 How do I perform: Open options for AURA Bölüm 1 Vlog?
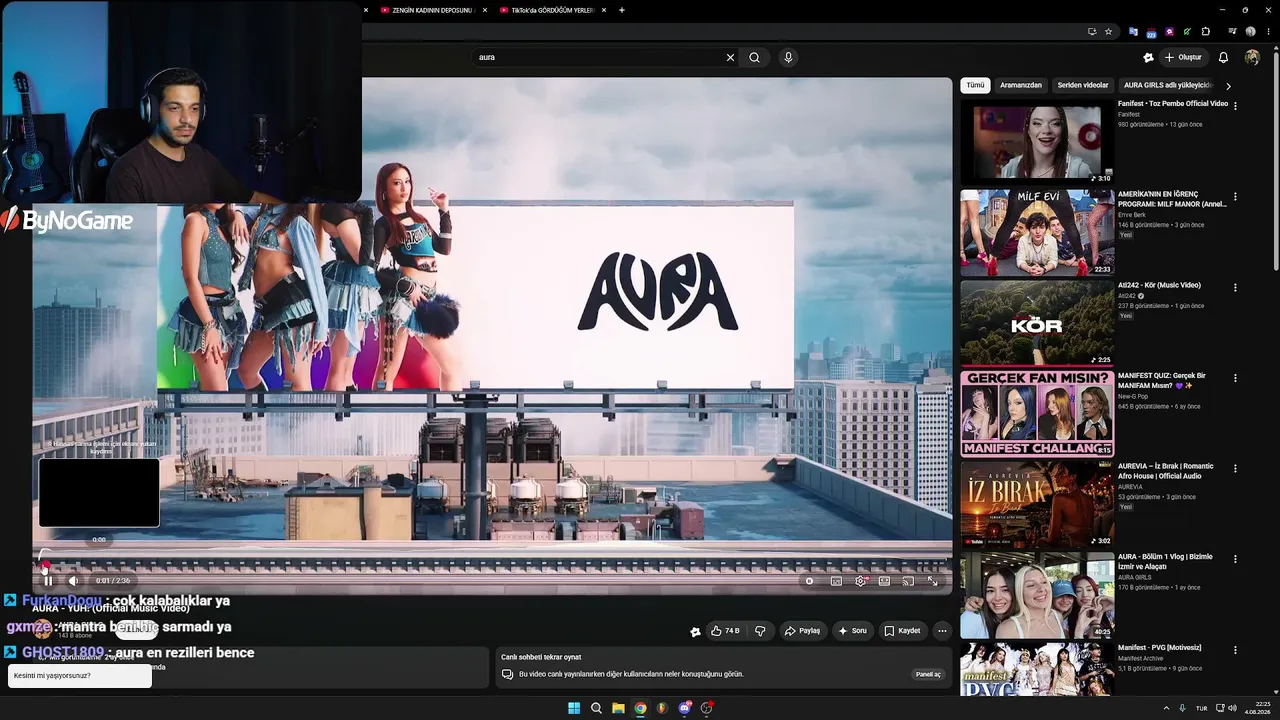coord(1235,559)
